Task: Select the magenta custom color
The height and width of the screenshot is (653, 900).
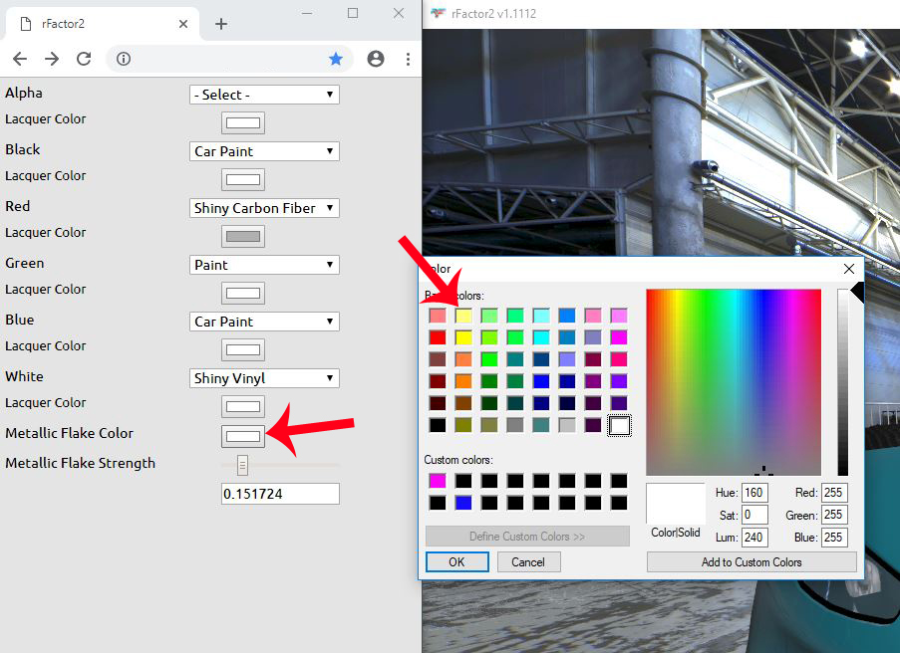Action: [437, 481]
